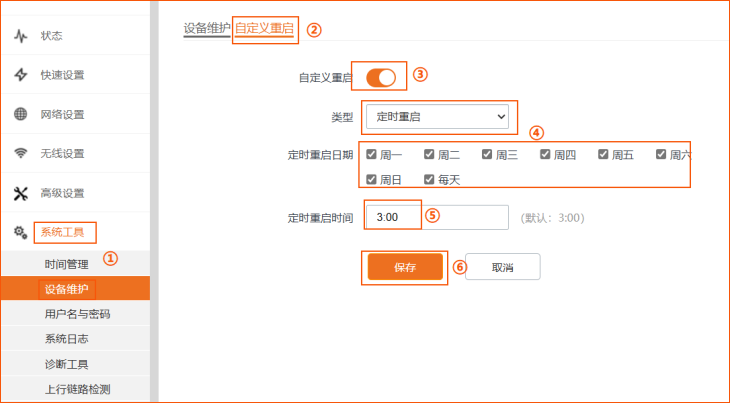The height and width of the screenshot is (403, 730).
Task: Uncheck the 周三 checkbox
Action: click(x=487, y=154)
